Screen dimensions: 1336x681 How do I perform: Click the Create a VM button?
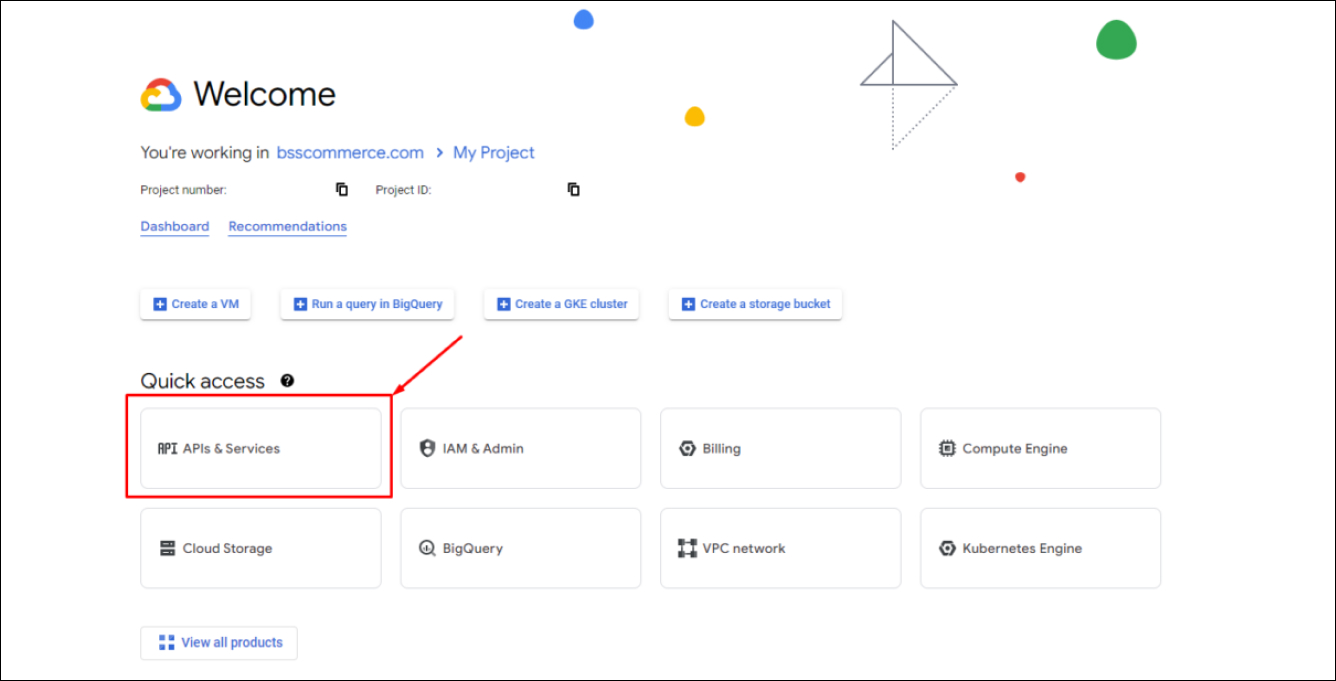(x=195, y=304)
